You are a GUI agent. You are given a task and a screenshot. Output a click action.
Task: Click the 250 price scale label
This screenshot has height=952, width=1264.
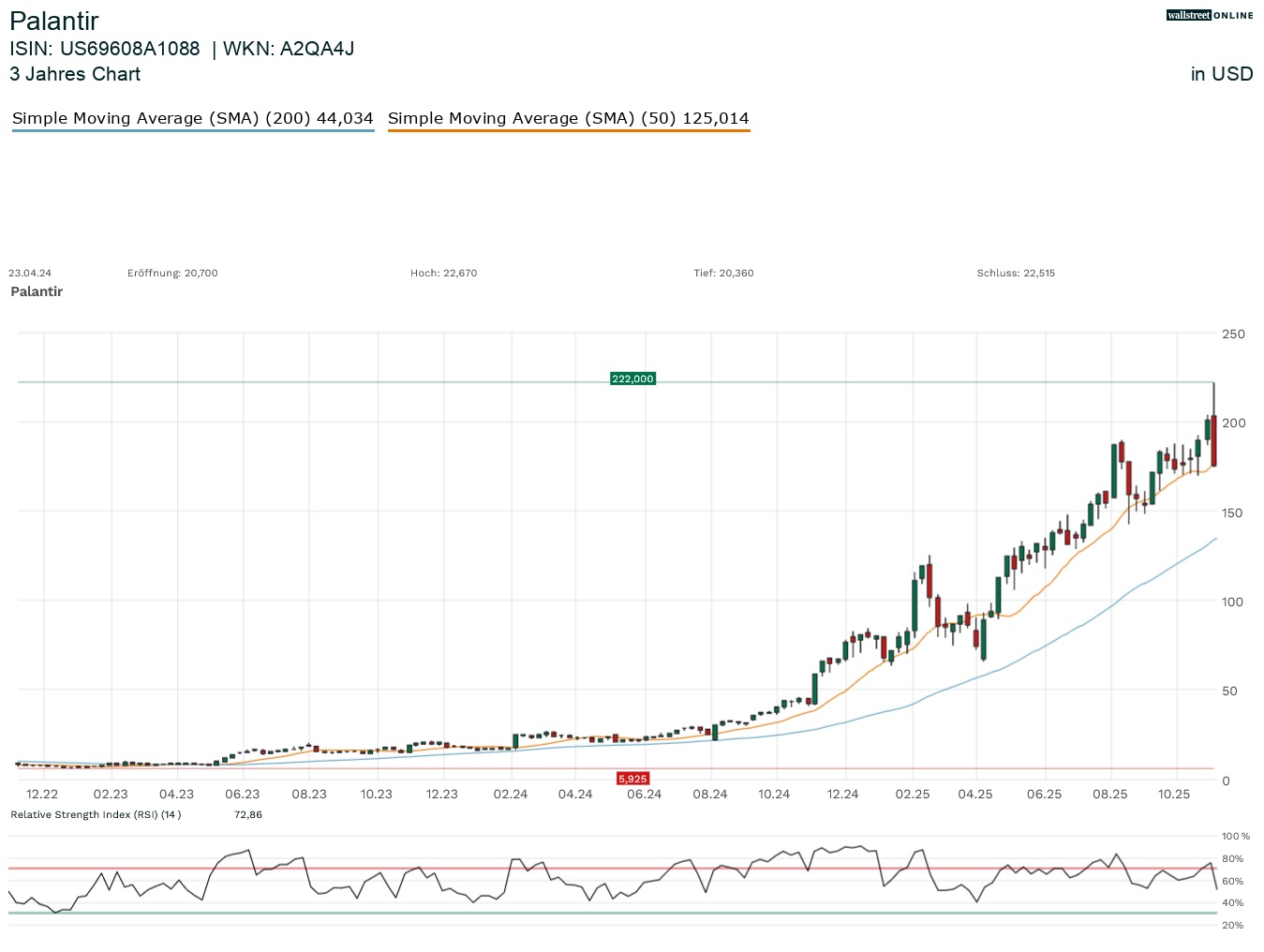click(1232, 334)
